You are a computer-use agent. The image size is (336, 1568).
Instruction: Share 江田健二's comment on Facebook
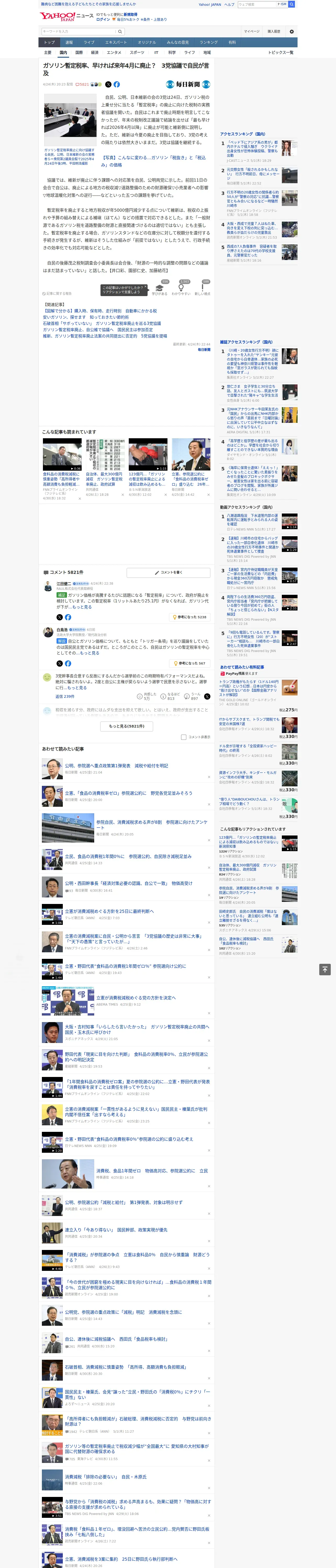click(68, 617)
